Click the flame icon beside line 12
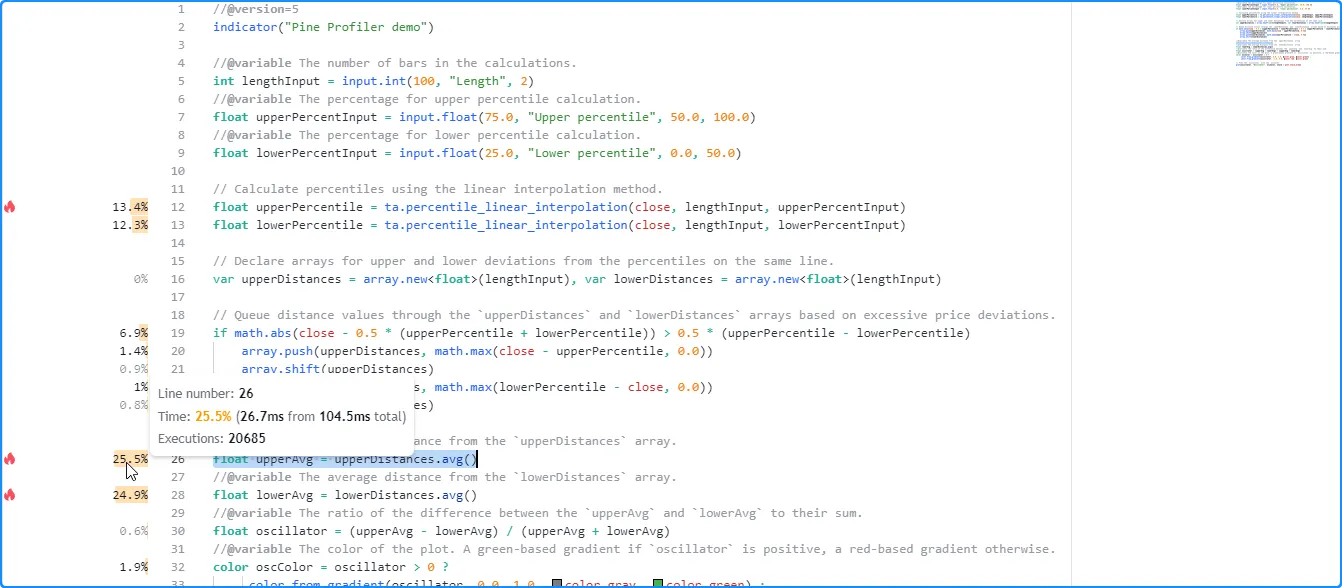The image size is (1342, 588). pos(10,207)
